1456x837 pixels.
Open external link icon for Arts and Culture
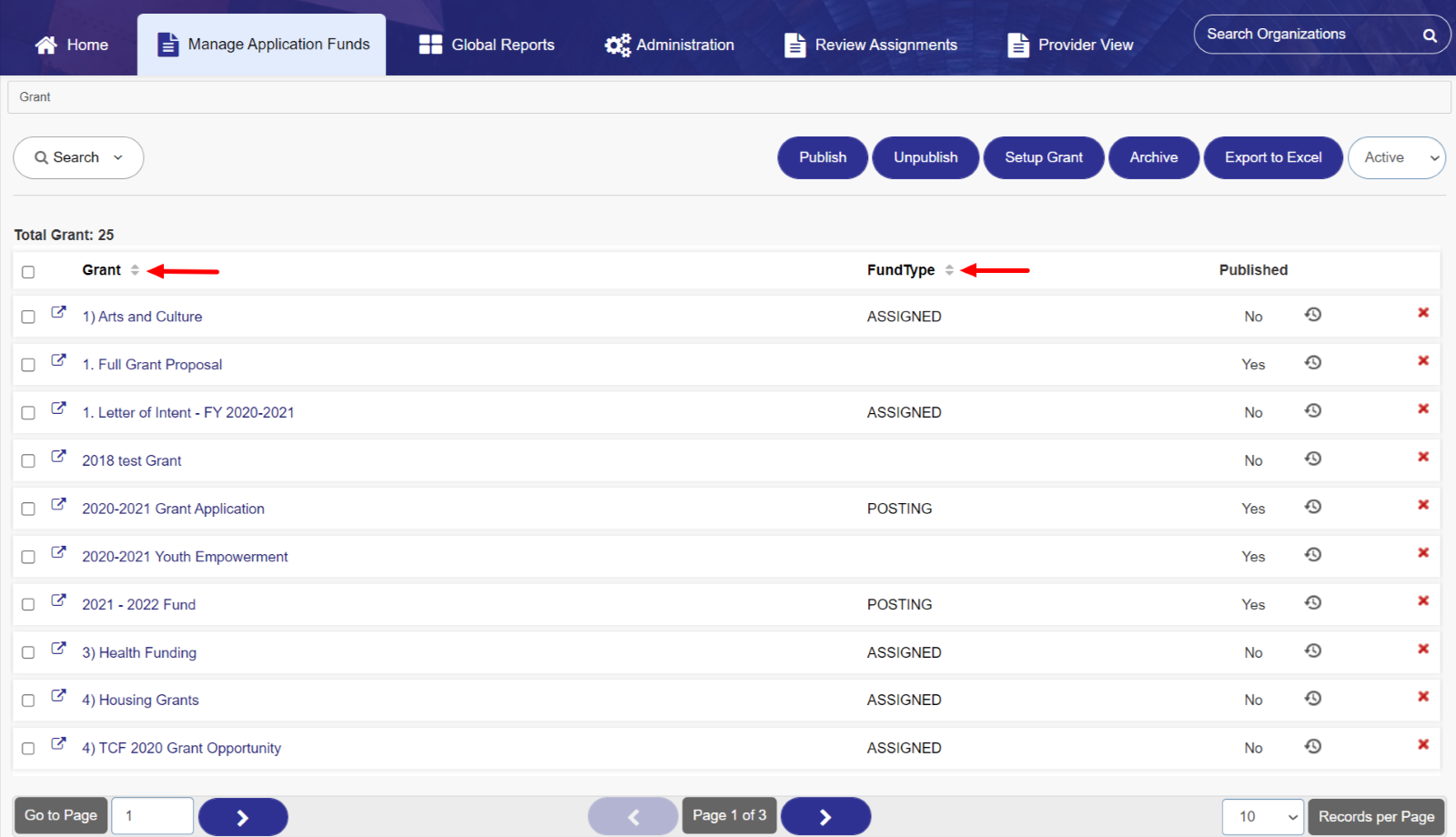pyautogui.click(x=58, y=312)
